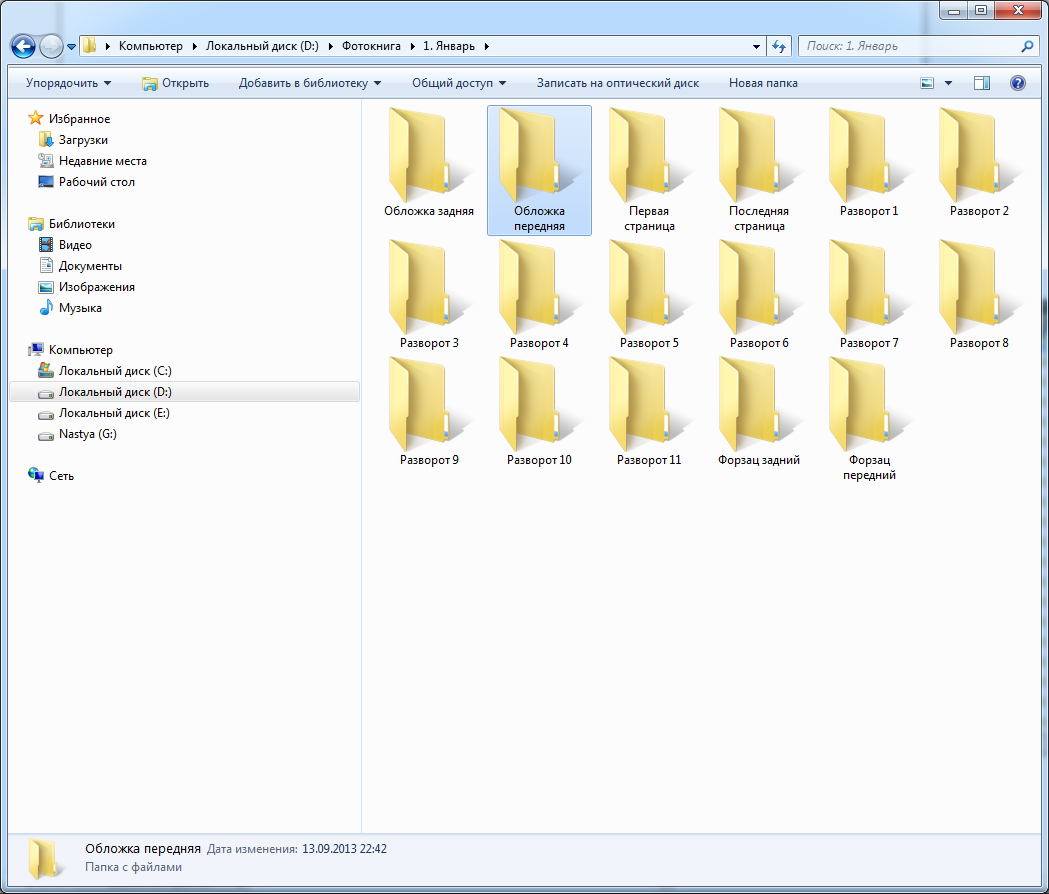The height and width of the screenshot is (894, 1049).
Task: Select the Форзац задний folder
Action: [x=759, y=412]
